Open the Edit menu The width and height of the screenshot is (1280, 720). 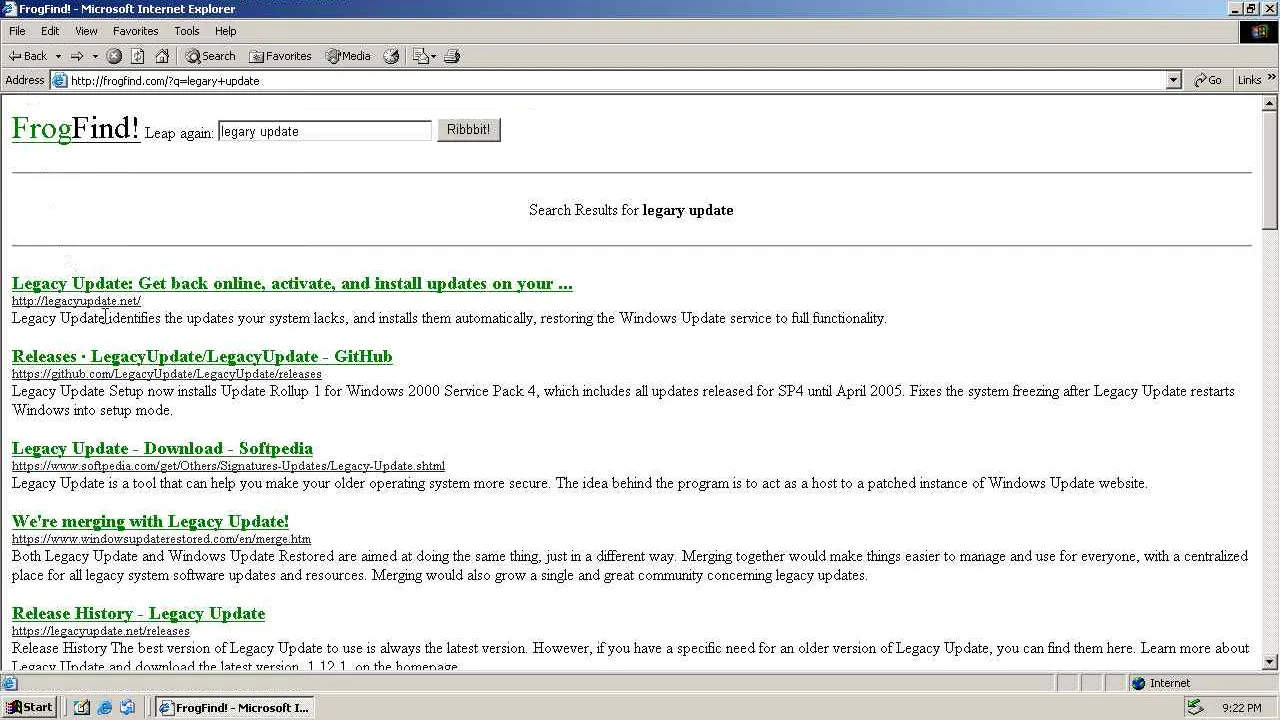point(50,31)
